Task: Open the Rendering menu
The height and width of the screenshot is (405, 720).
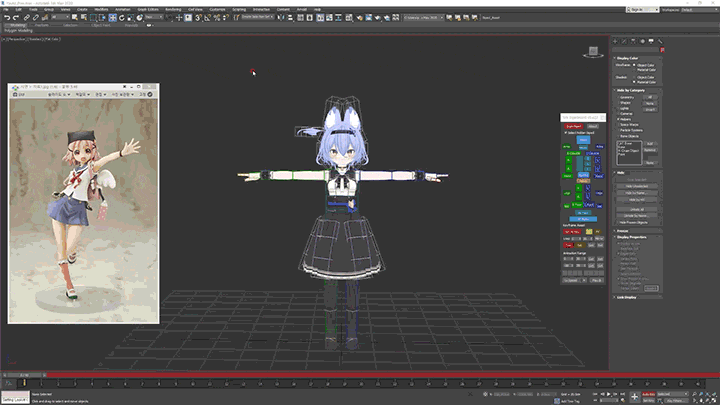Action: tap(173, 9)
